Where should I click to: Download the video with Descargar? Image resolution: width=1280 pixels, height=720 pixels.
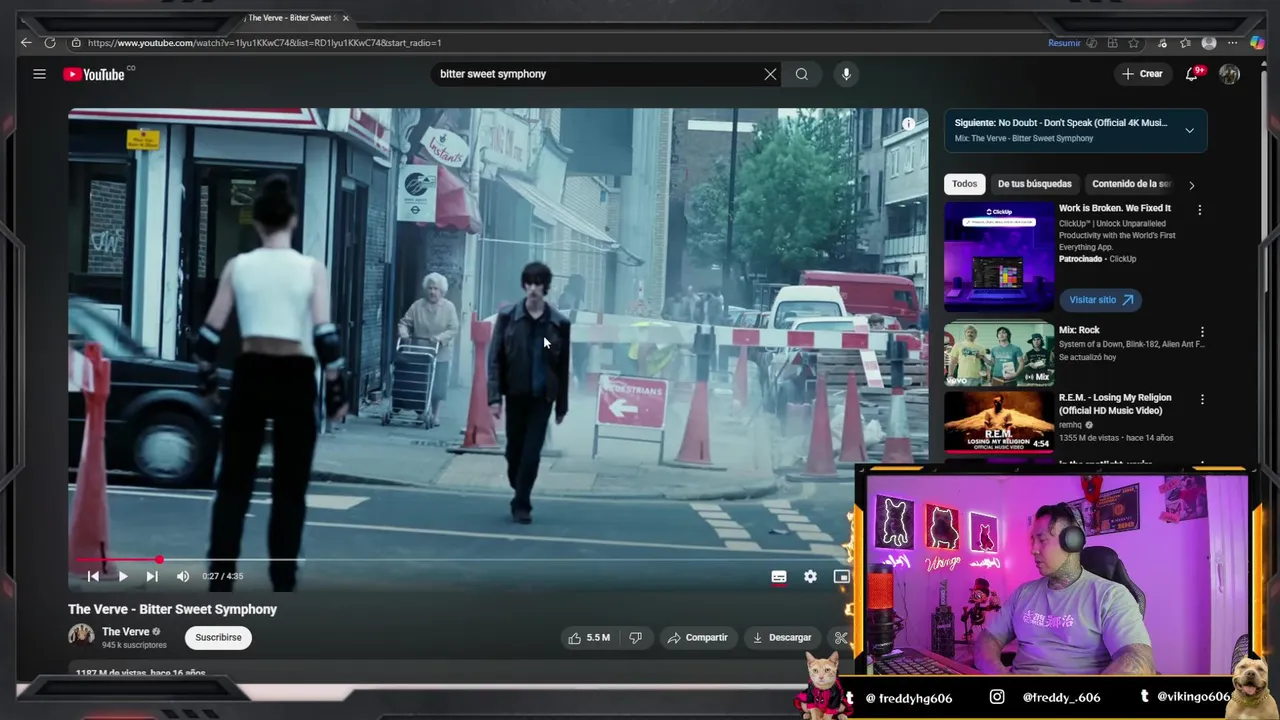(782, 638)
